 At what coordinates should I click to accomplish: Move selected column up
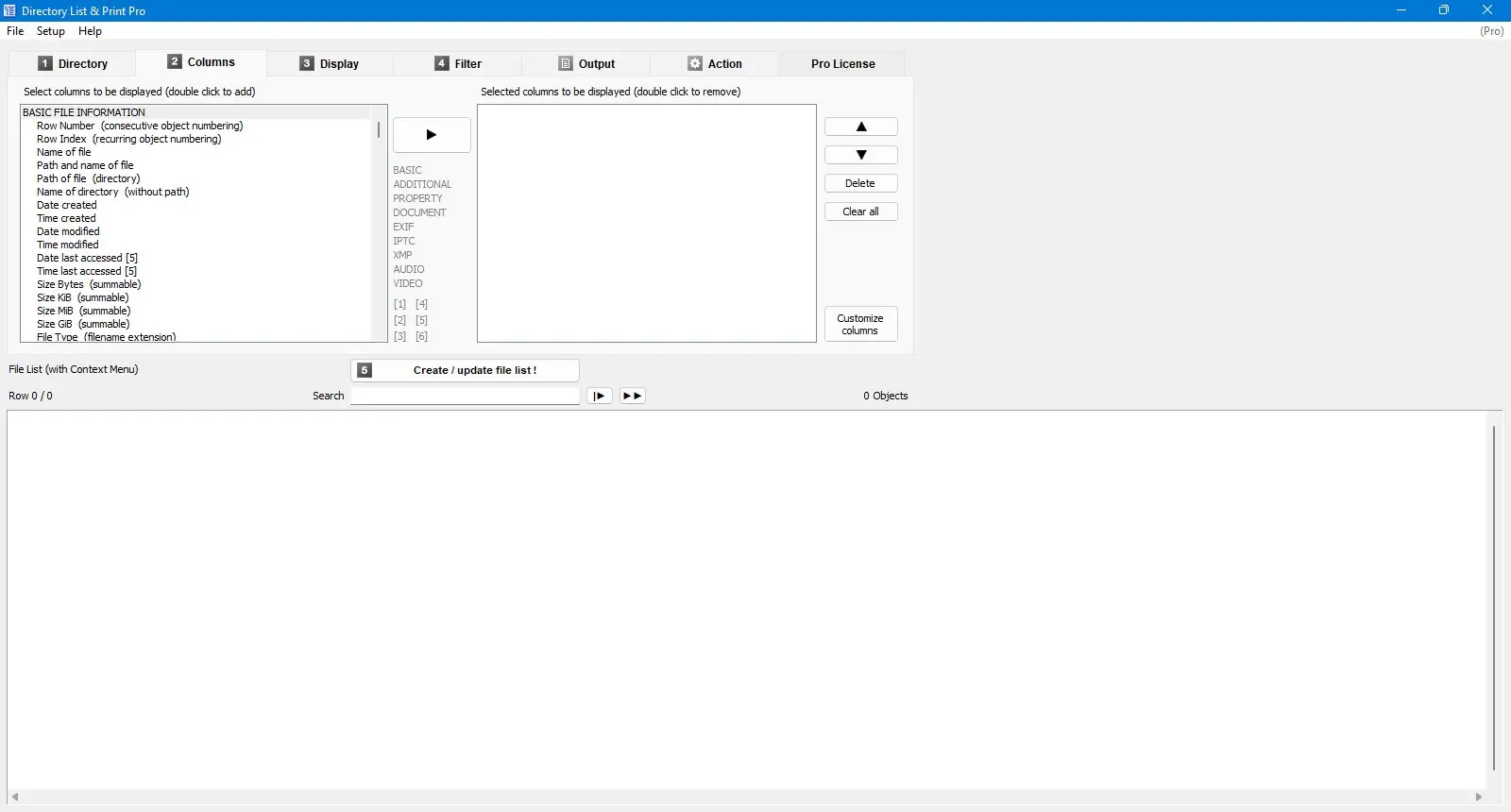click(x=861, y=127)
